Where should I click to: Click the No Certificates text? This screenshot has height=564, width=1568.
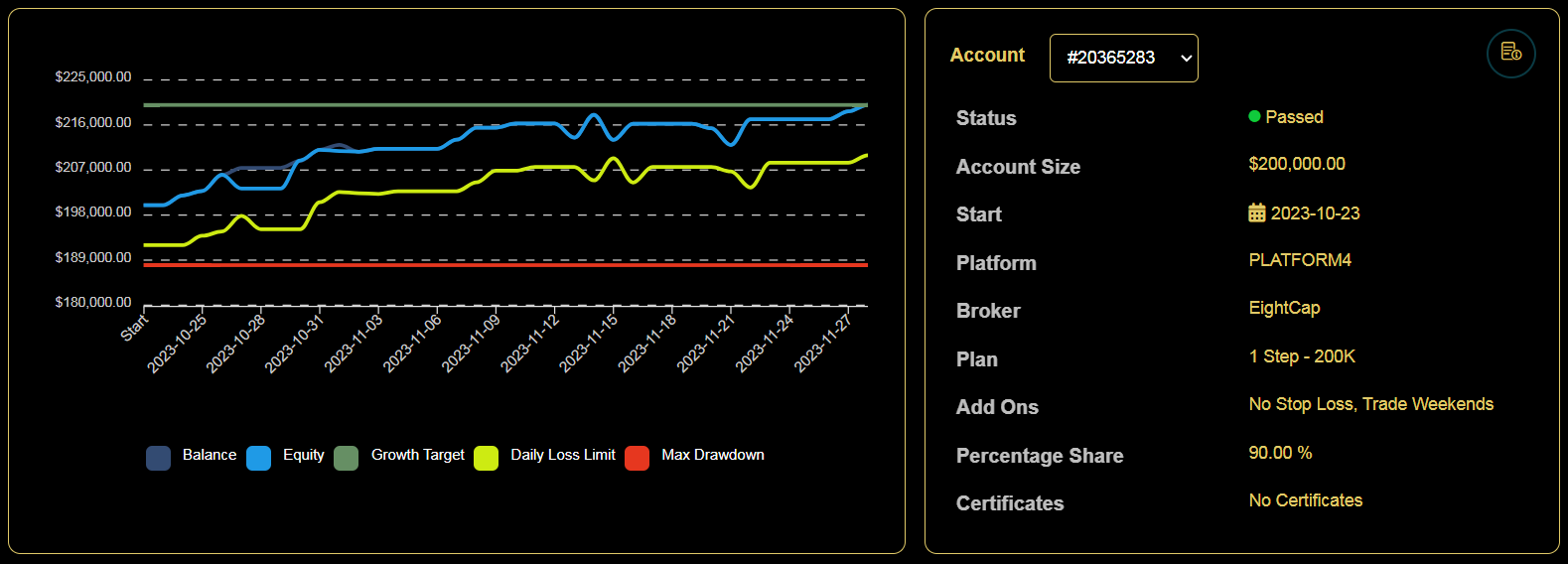[x=1305, y=500]
